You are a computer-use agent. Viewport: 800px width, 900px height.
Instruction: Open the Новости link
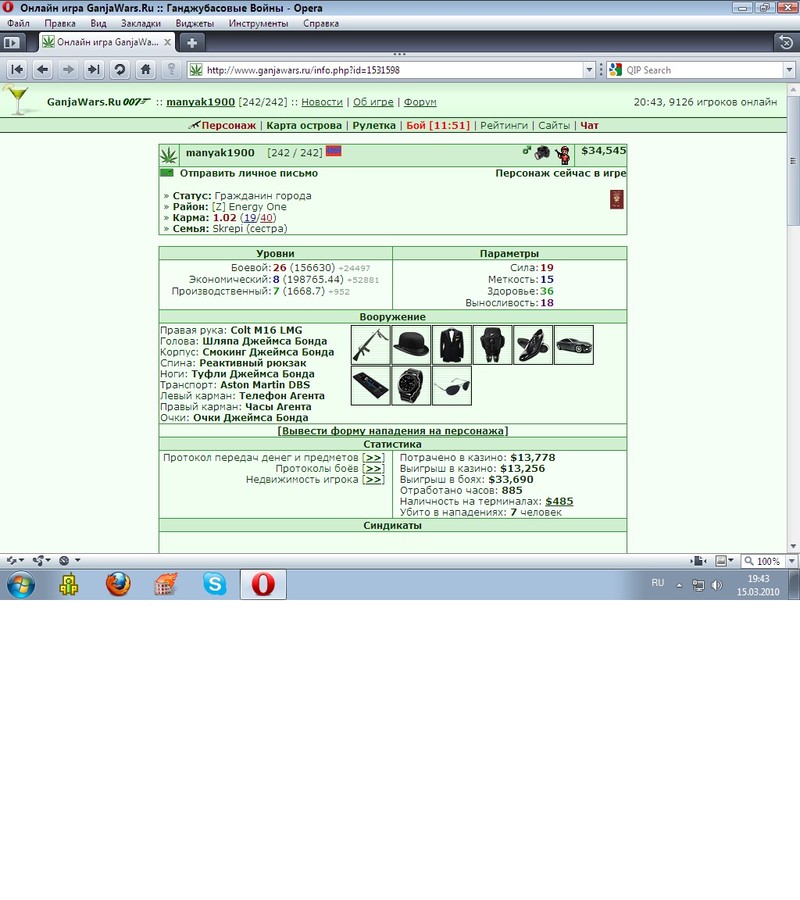click(322, 102)
